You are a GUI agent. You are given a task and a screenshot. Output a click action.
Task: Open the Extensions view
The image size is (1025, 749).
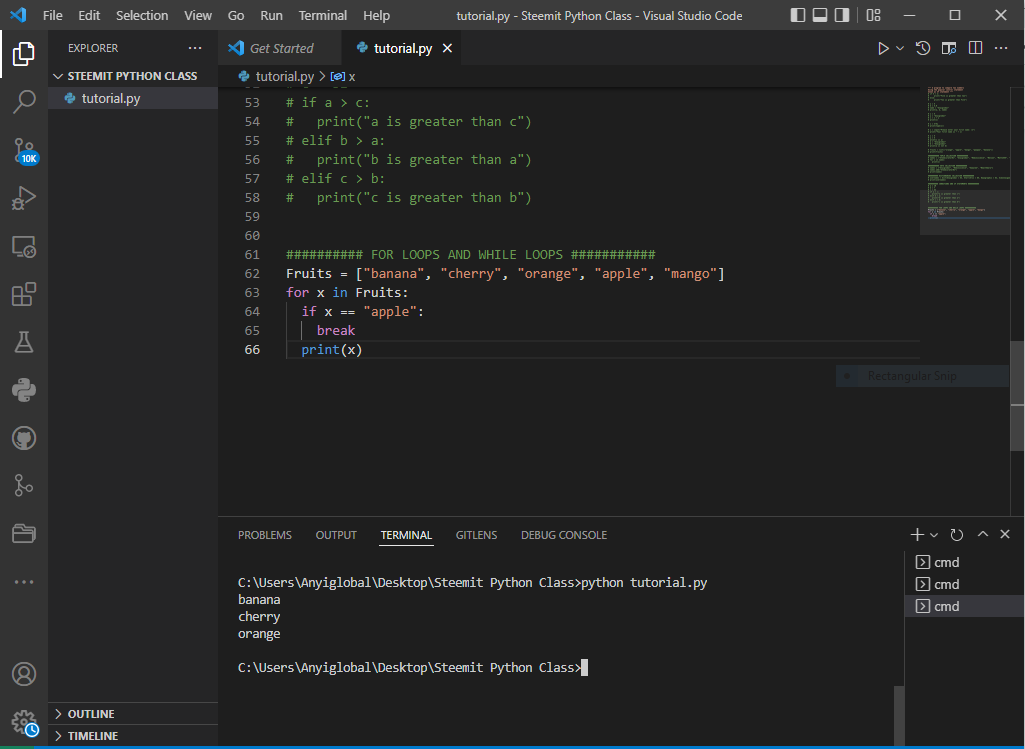click(x=24, y=294)
